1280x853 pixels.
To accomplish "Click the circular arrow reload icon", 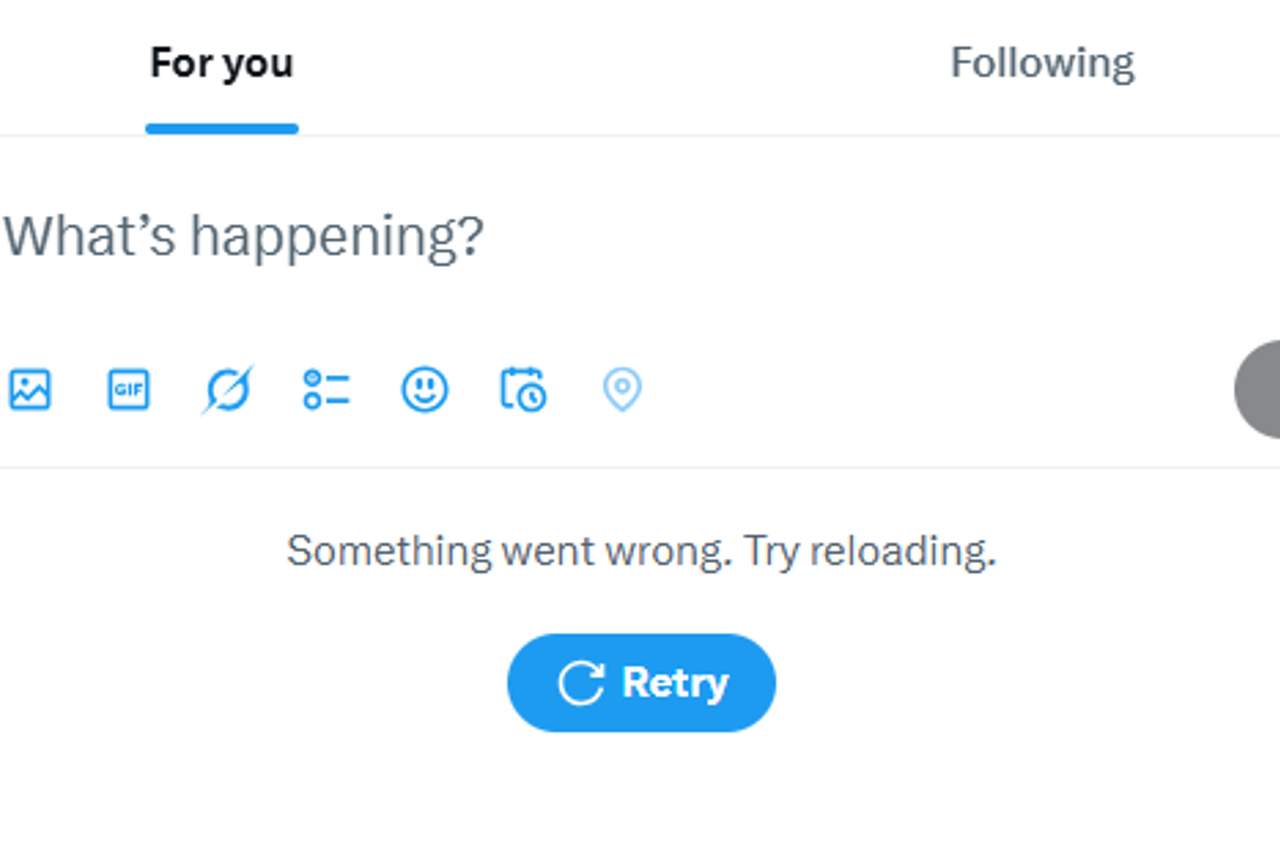I will 580,683.
